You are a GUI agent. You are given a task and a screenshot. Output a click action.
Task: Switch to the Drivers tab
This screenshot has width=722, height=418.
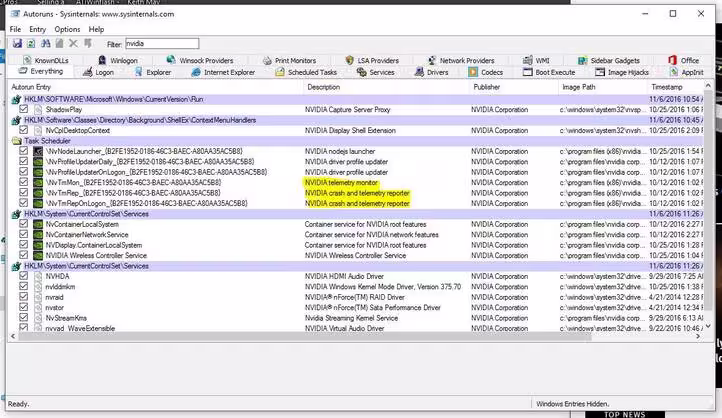click(x=431, y=72)
